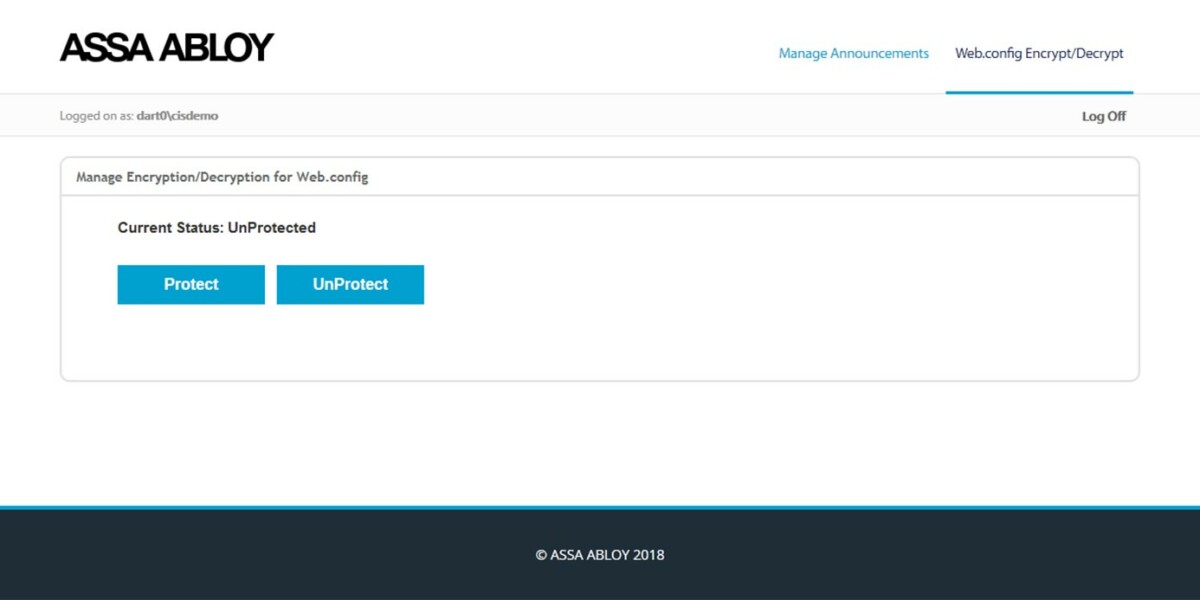Decrypt the Web.config using UnProtect
The width and height of the screenshot is (1200, 600).
350,284
